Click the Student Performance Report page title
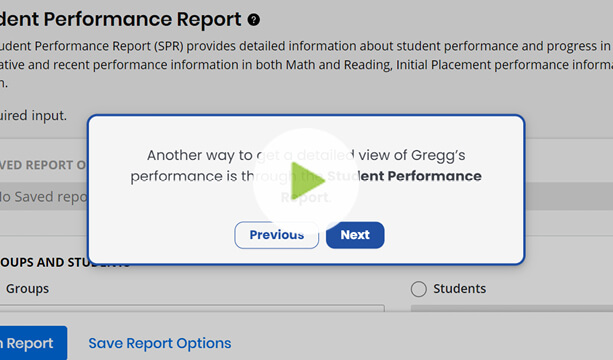The image size is (613, 360). [x=120, y=19]
